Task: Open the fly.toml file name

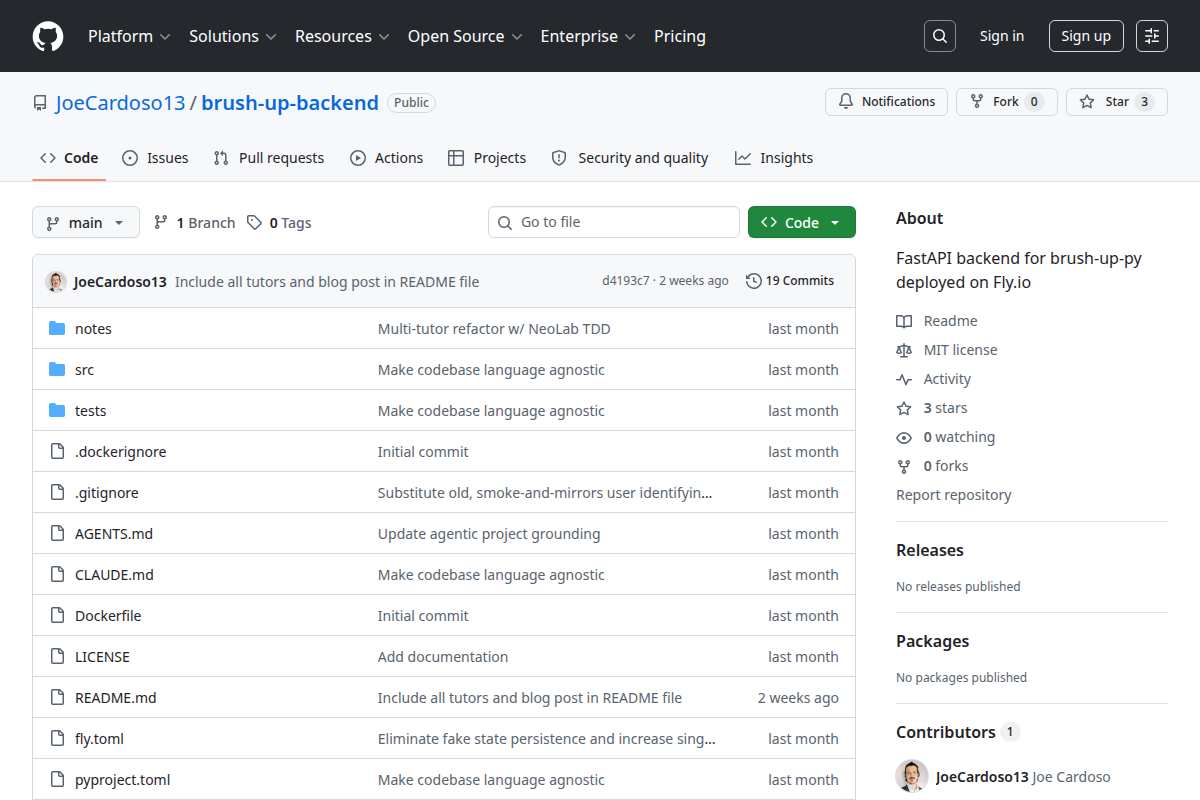Action: coord(99,739)
